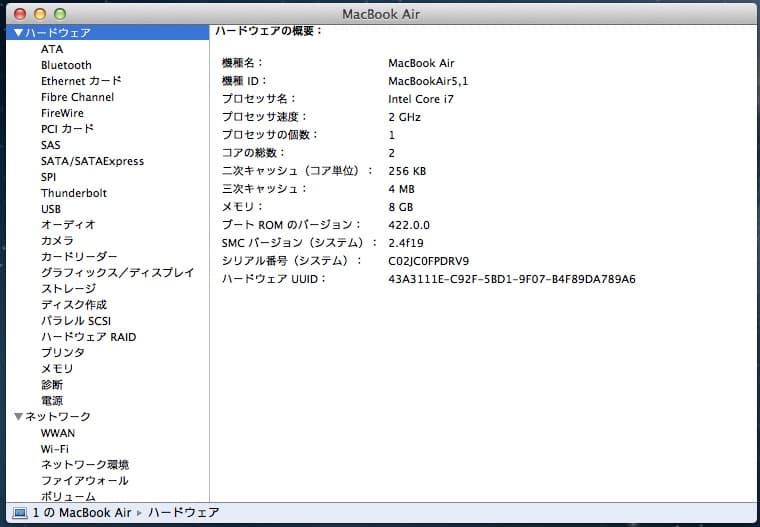760x527 pixels.
Task: Select ディスク作成 entry
Action: (74, 304)
